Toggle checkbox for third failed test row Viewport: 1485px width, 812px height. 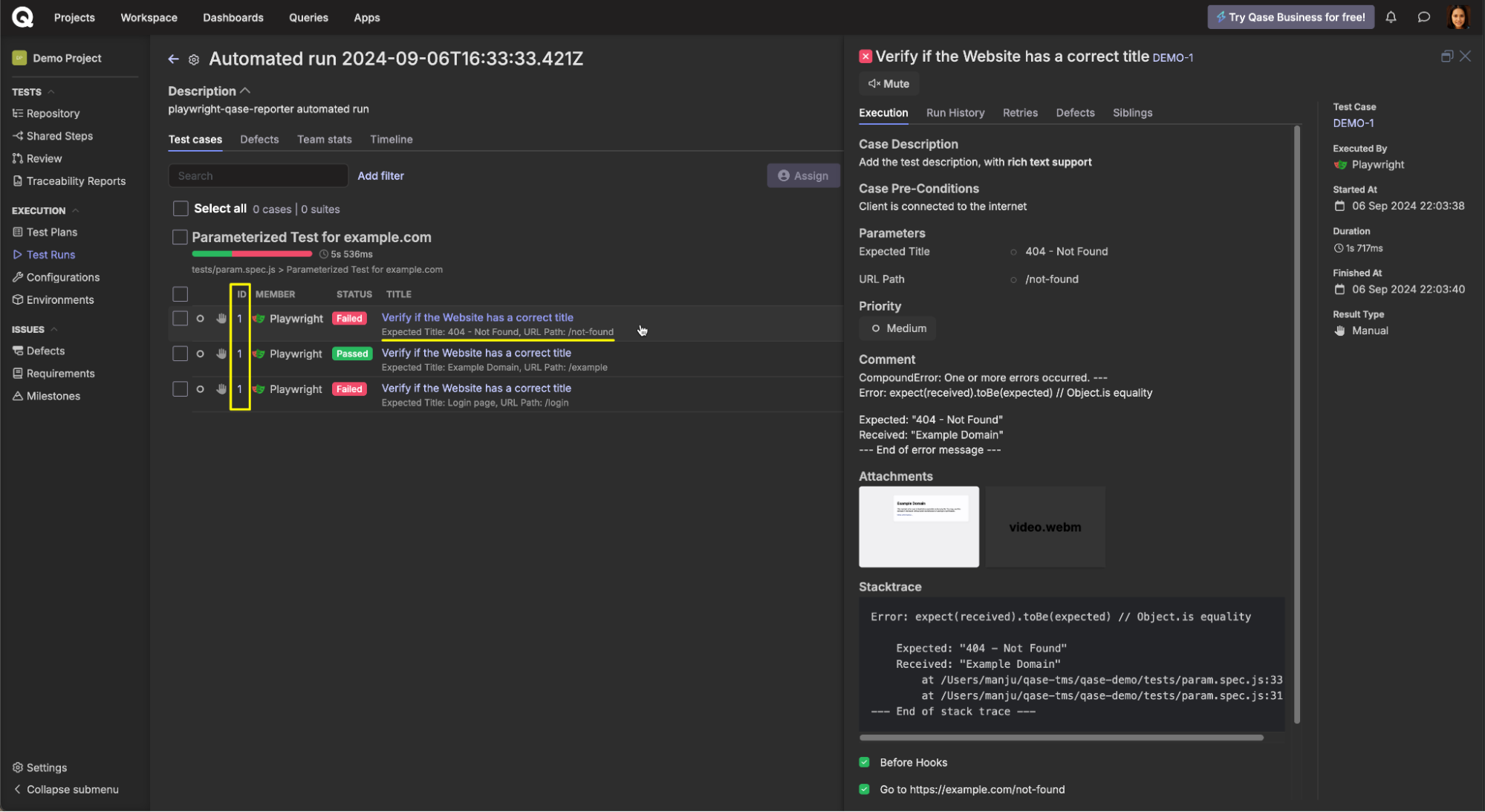180,389
